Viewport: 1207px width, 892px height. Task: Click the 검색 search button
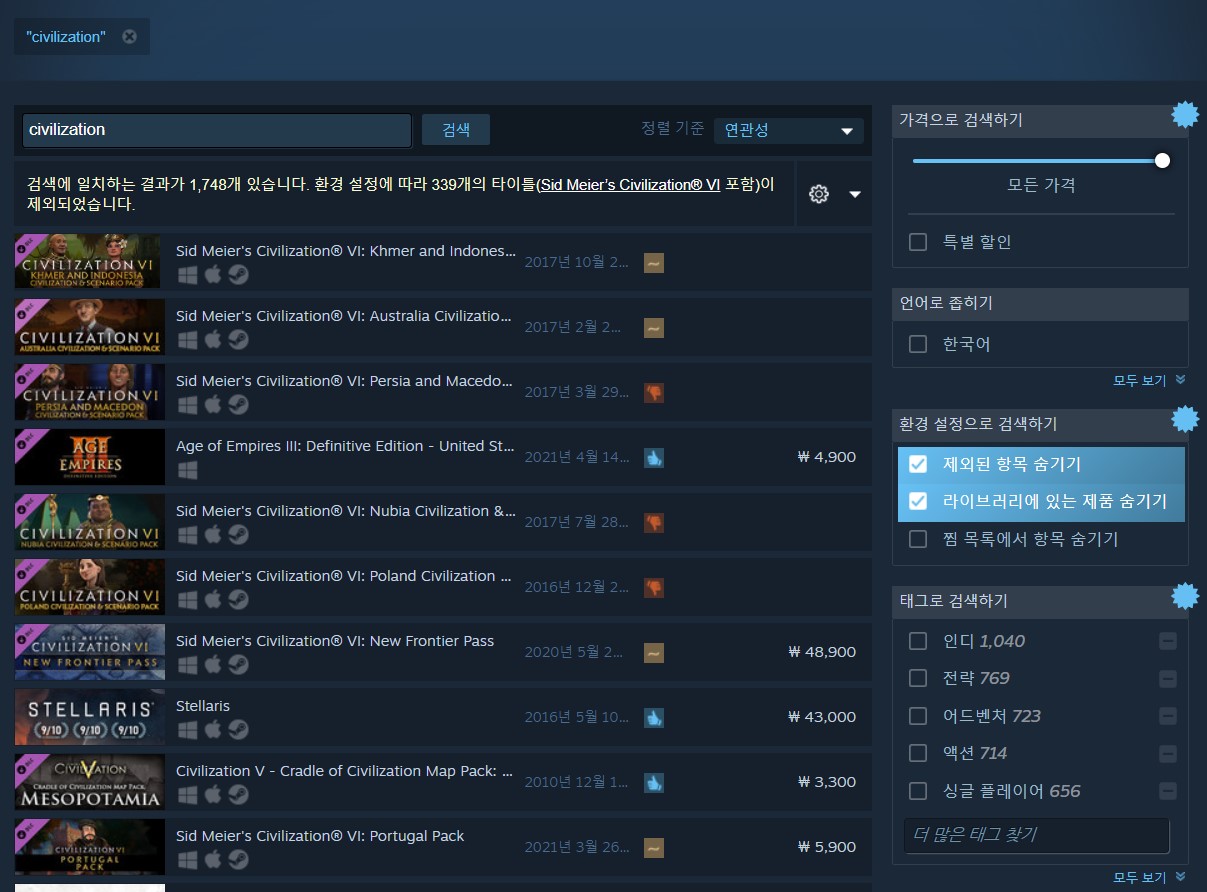(456, 130)
